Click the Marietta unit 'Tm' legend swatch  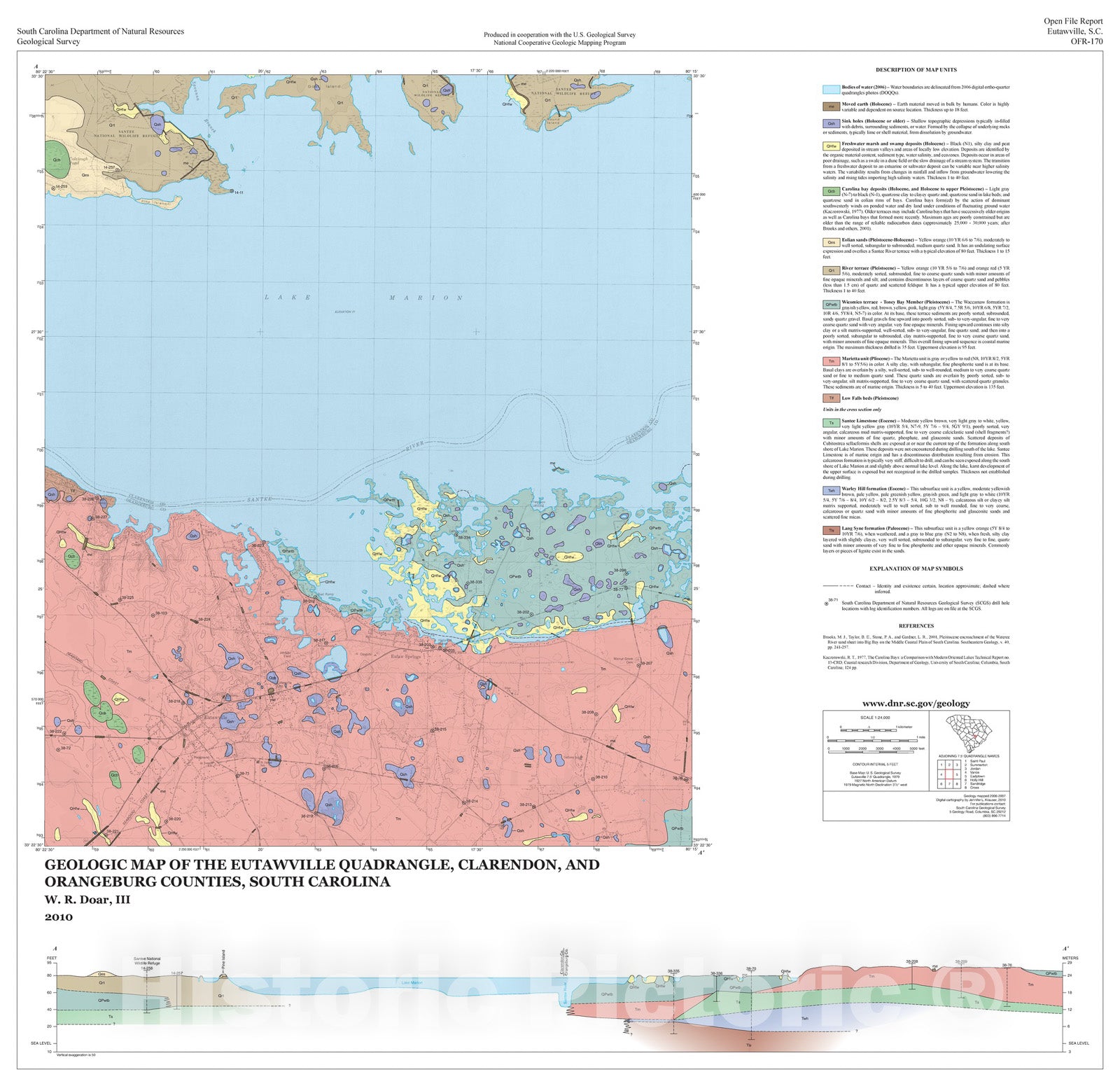(831, 361)
